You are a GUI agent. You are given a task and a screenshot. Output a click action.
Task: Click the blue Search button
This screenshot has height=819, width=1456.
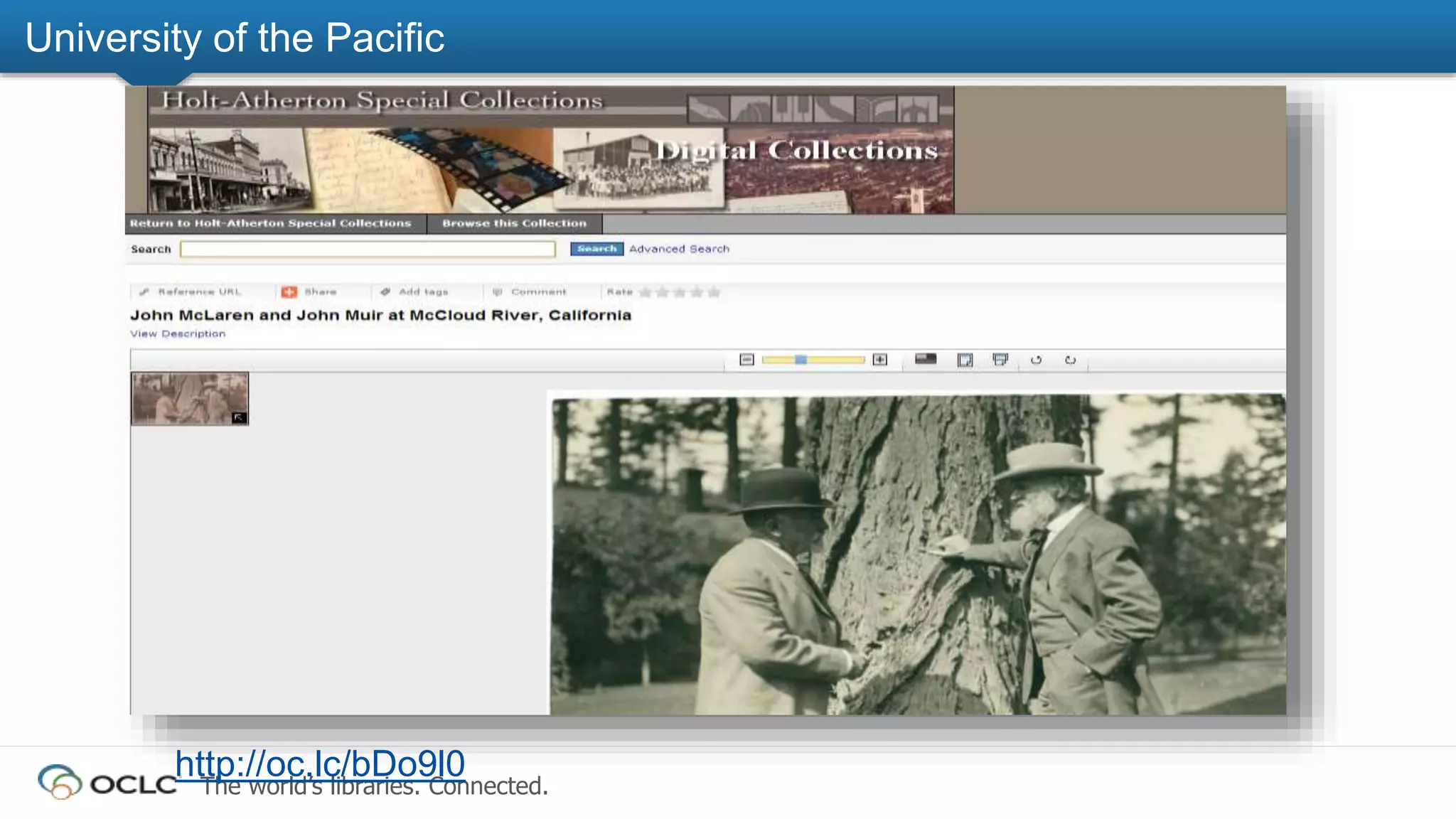597,249
